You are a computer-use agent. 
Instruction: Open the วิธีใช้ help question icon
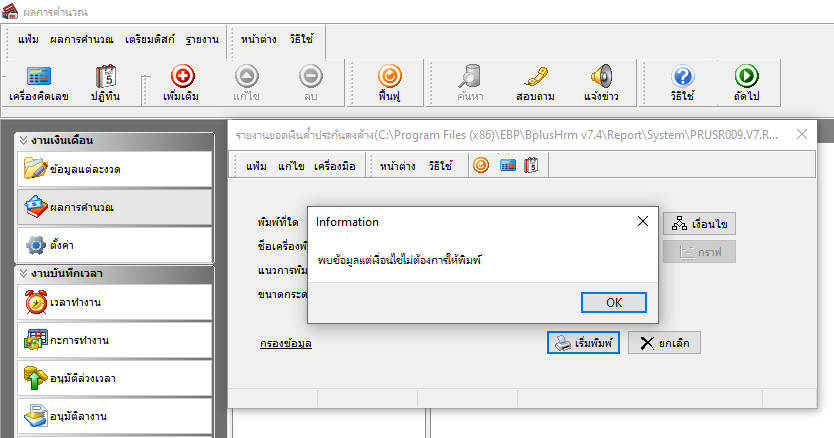(682, 83)
